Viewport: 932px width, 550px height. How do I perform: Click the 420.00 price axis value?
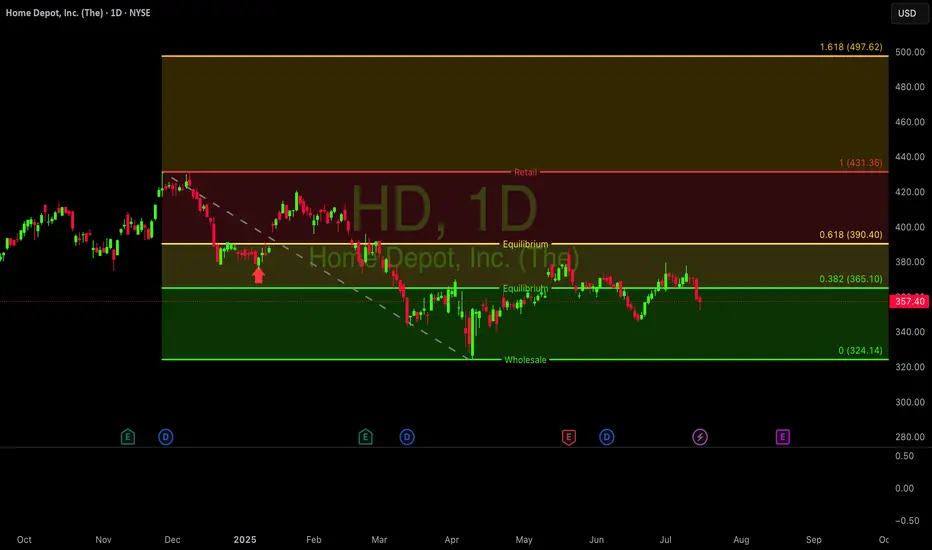tap(910, 192)
